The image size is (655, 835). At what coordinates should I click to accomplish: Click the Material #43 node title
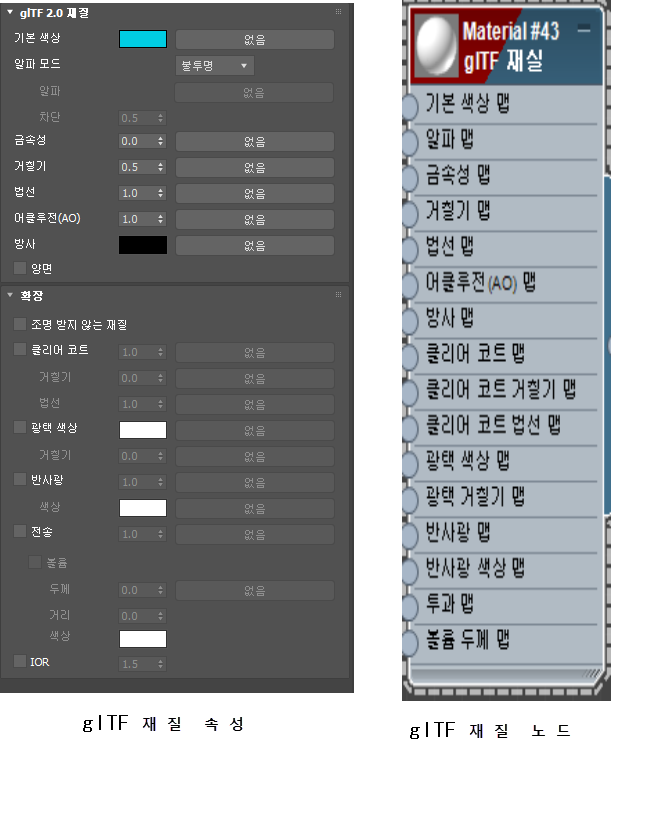[x=511, y=31]
